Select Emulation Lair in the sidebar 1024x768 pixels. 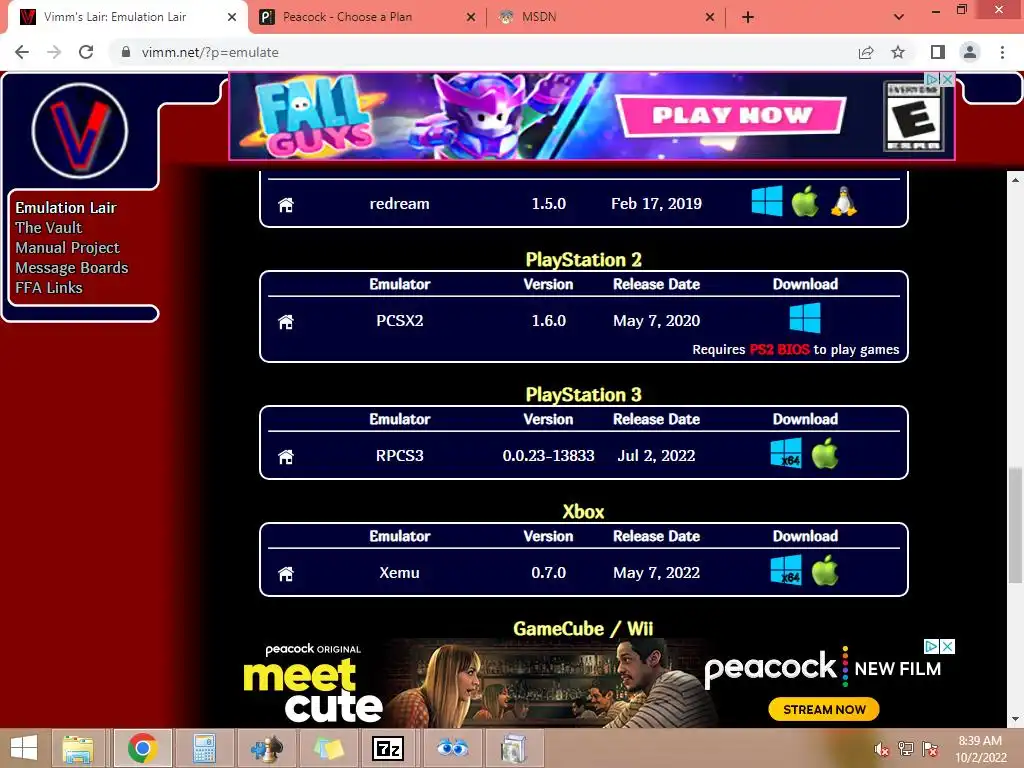[66, 208]
